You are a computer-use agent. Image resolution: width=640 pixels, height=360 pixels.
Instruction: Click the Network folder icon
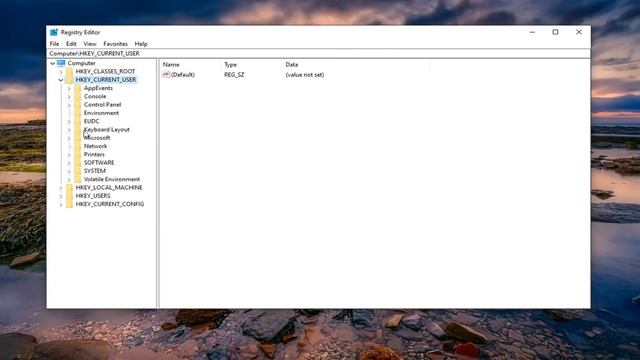[78, 146]
